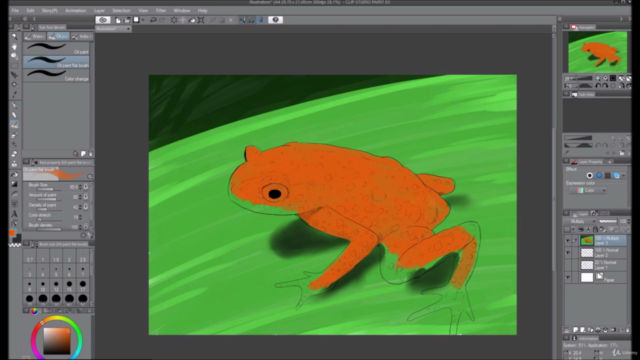Select the Eyedropper tool
Image resolution: width=640 pixels, height=360 pixels.
tap(14, 94)
